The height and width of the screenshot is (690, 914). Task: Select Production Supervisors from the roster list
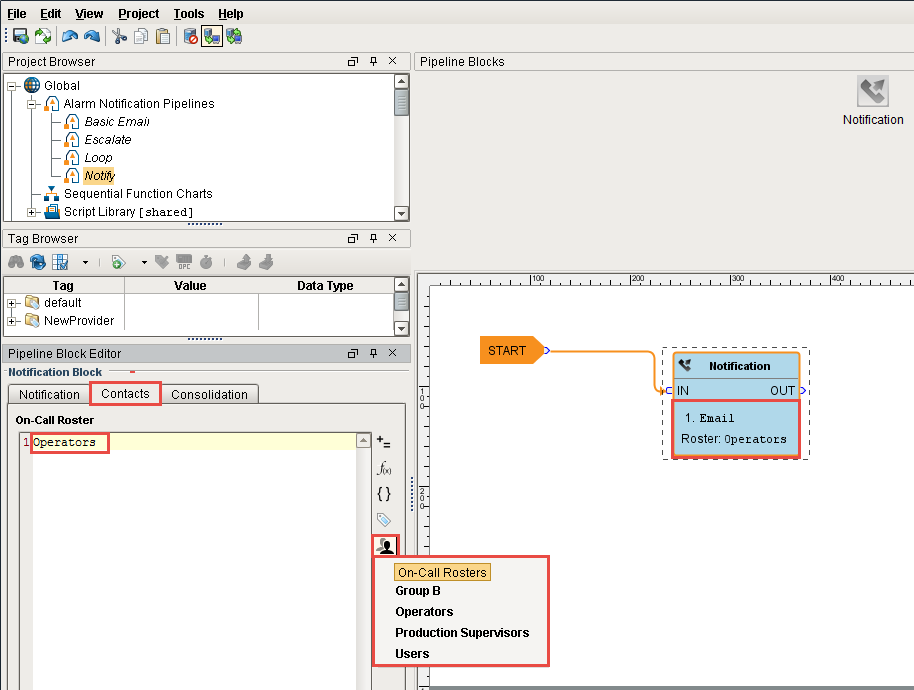pyautogui.click(x=462, y=632)
